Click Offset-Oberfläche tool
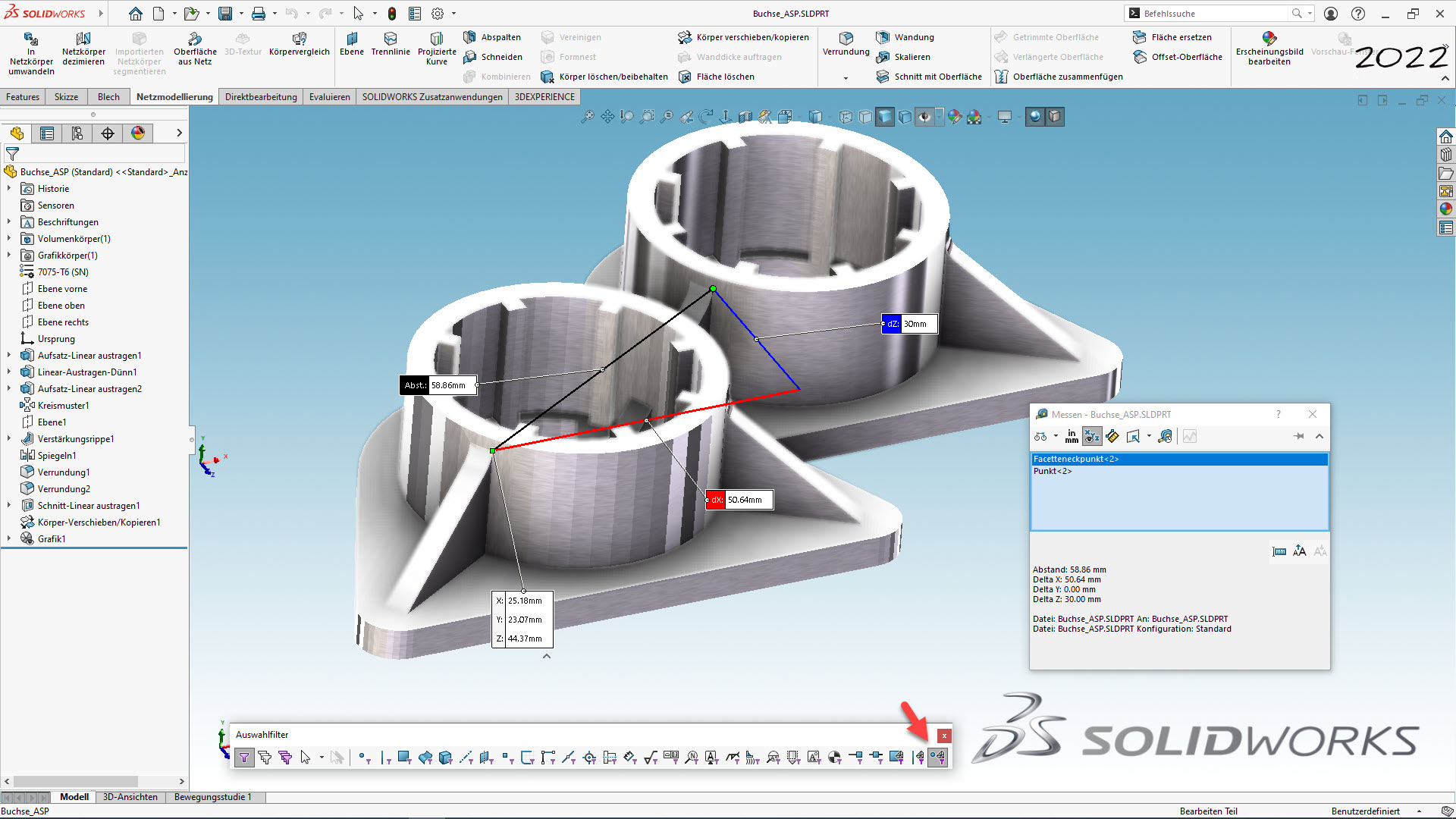Image resolution: width=1456 pixels, height=819 pixels. point(1178,57)
